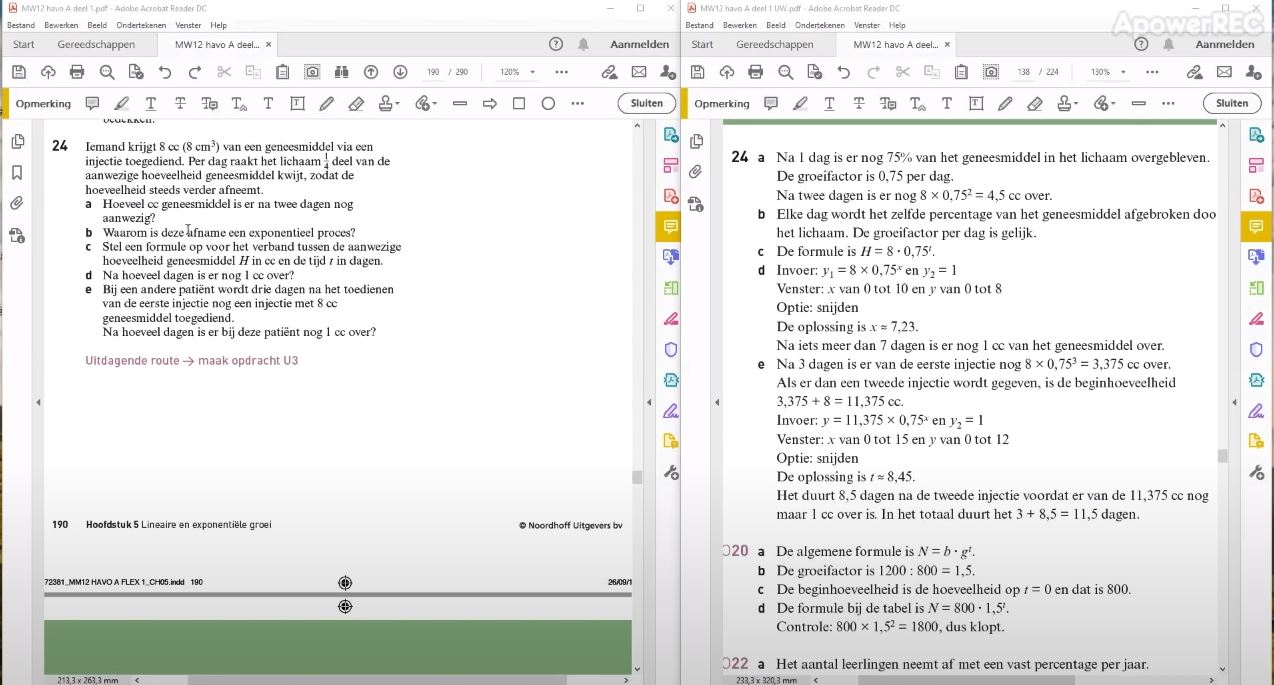1274x685 pixels.
Task: Redo action in the left window toolbar
Action: [x=195, y=72]
